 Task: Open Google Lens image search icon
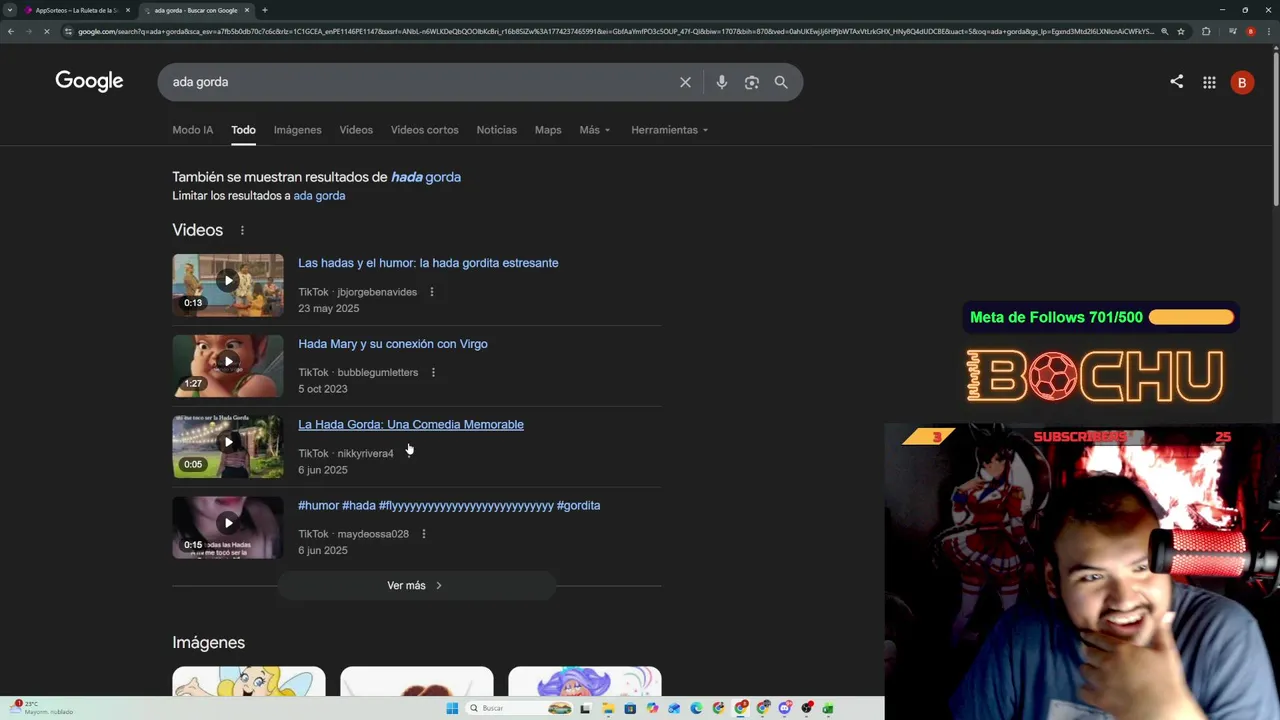point(752,82)
